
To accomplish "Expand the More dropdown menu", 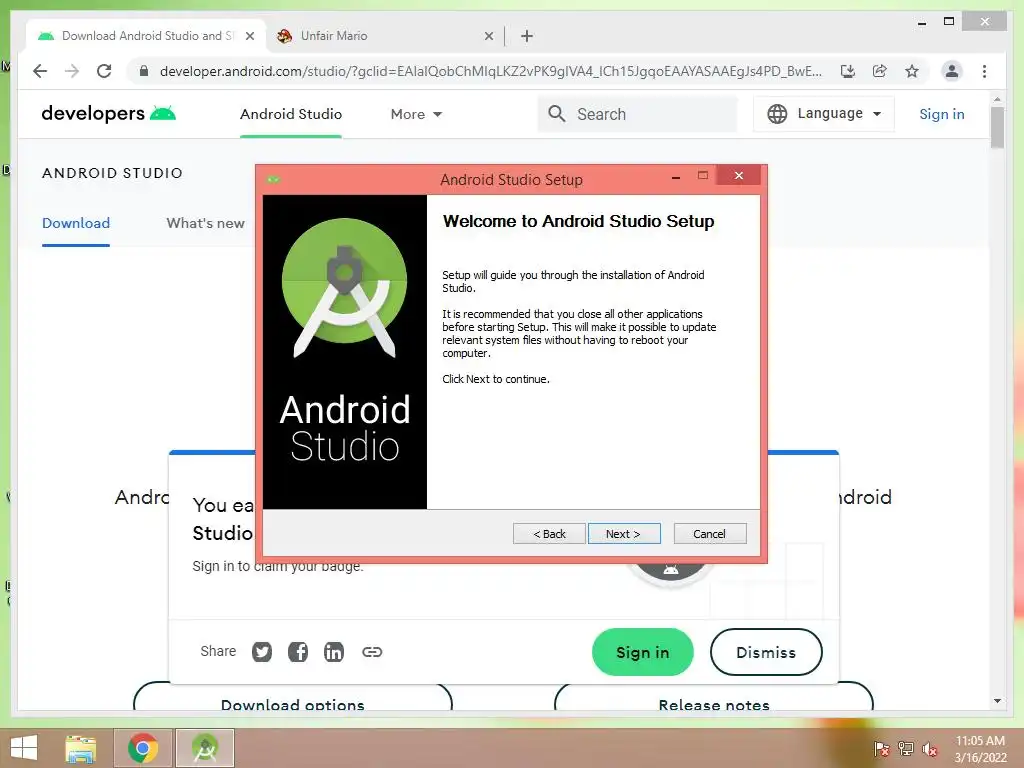I will click(x=416, y=114).
